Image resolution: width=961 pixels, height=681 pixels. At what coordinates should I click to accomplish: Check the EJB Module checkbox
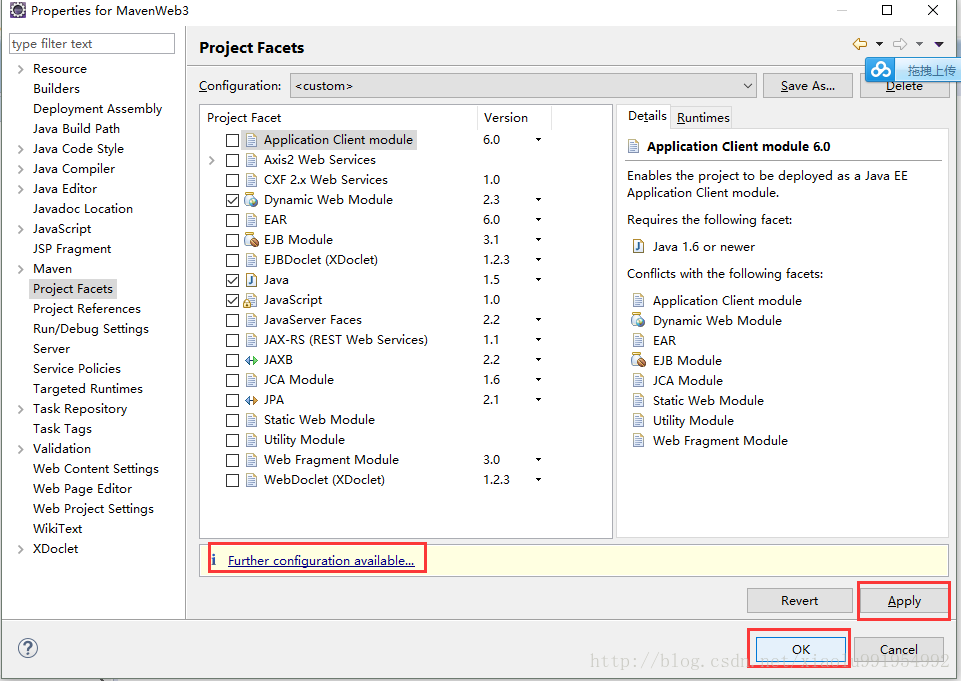pos(232,240)
